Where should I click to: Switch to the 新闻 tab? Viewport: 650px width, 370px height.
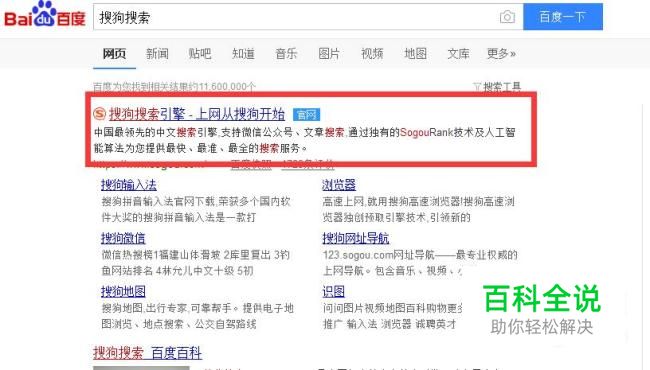click(157, 53)
